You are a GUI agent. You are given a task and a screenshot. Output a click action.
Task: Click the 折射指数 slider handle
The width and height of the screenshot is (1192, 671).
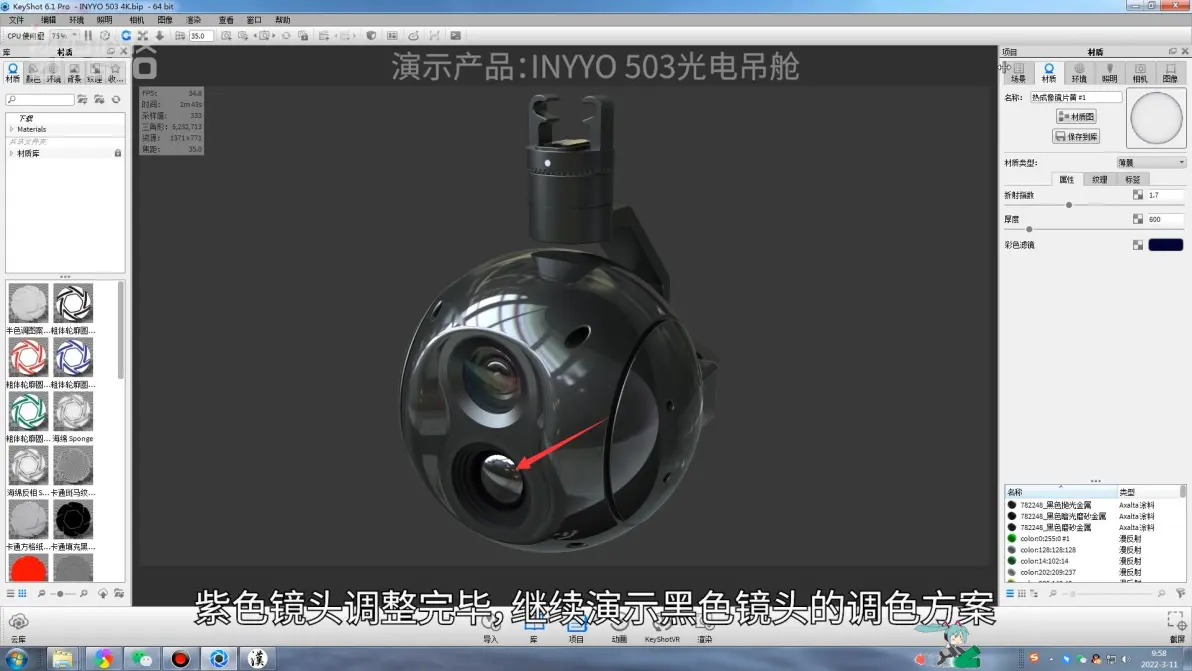click(x=1069, y=205)
